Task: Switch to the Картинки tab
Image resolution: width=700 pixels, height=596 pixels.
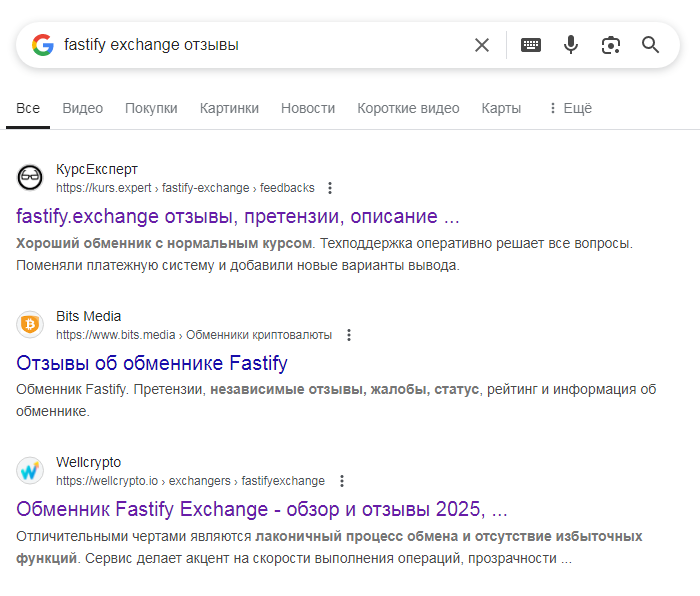Action: point(229,108)
